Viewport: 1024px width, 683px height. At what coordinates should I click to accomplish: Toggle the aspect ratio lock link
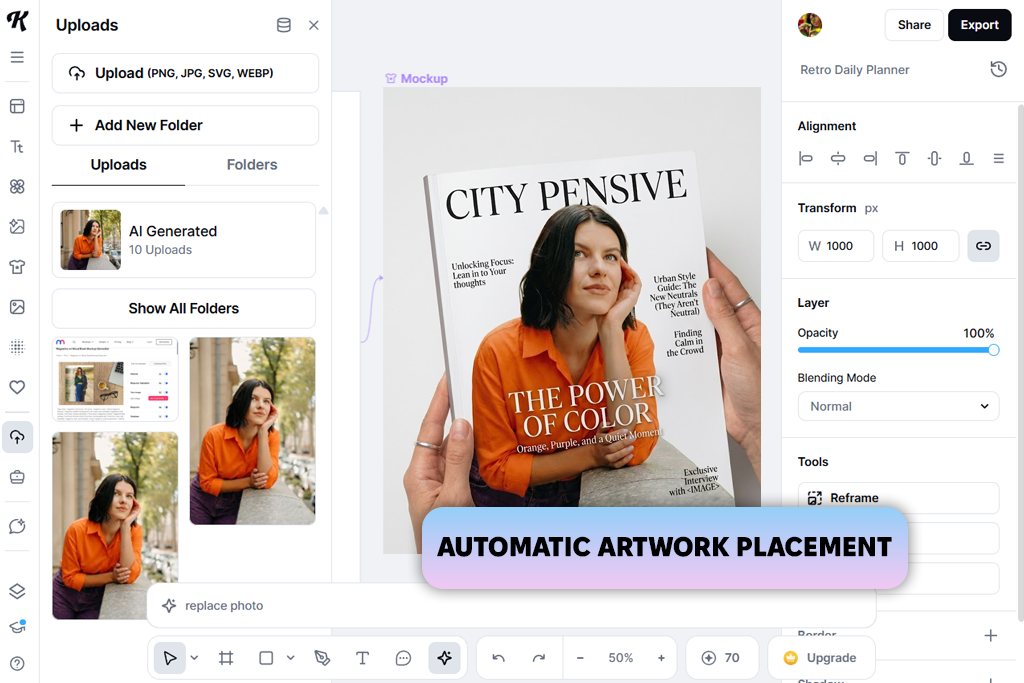coord(984,246)
